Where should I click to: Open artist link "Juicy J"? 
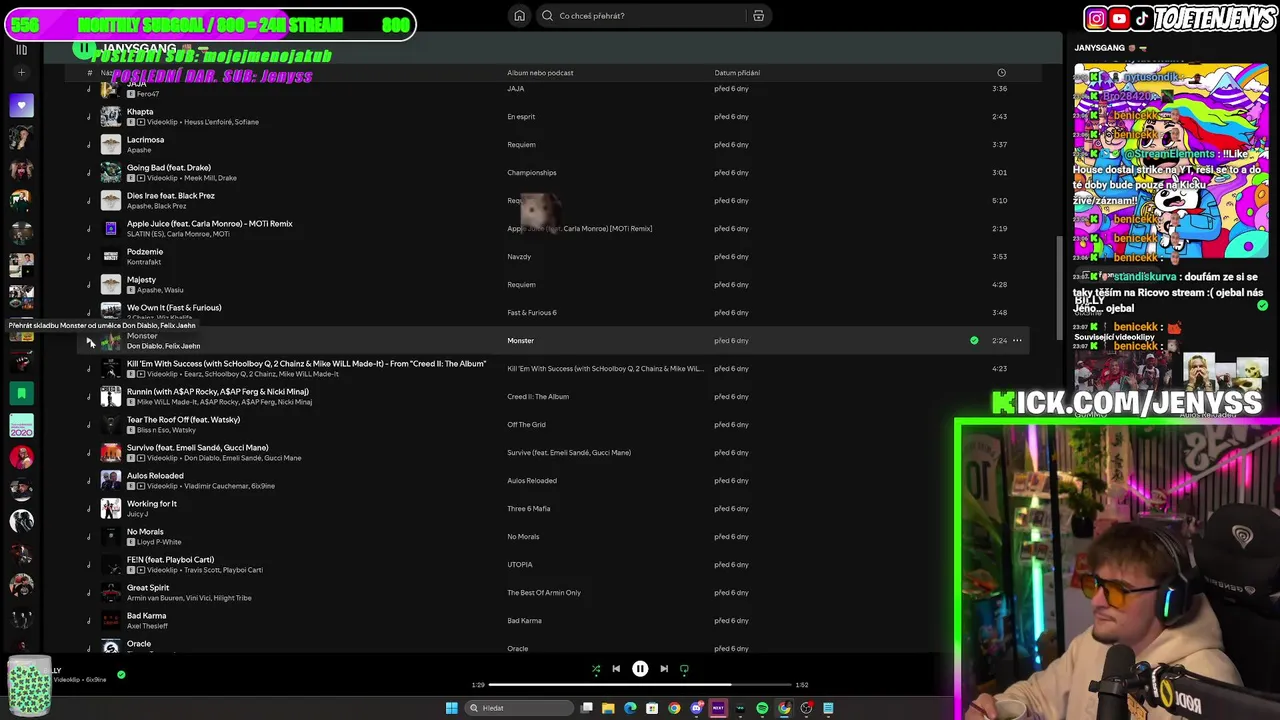click(138, 514)
